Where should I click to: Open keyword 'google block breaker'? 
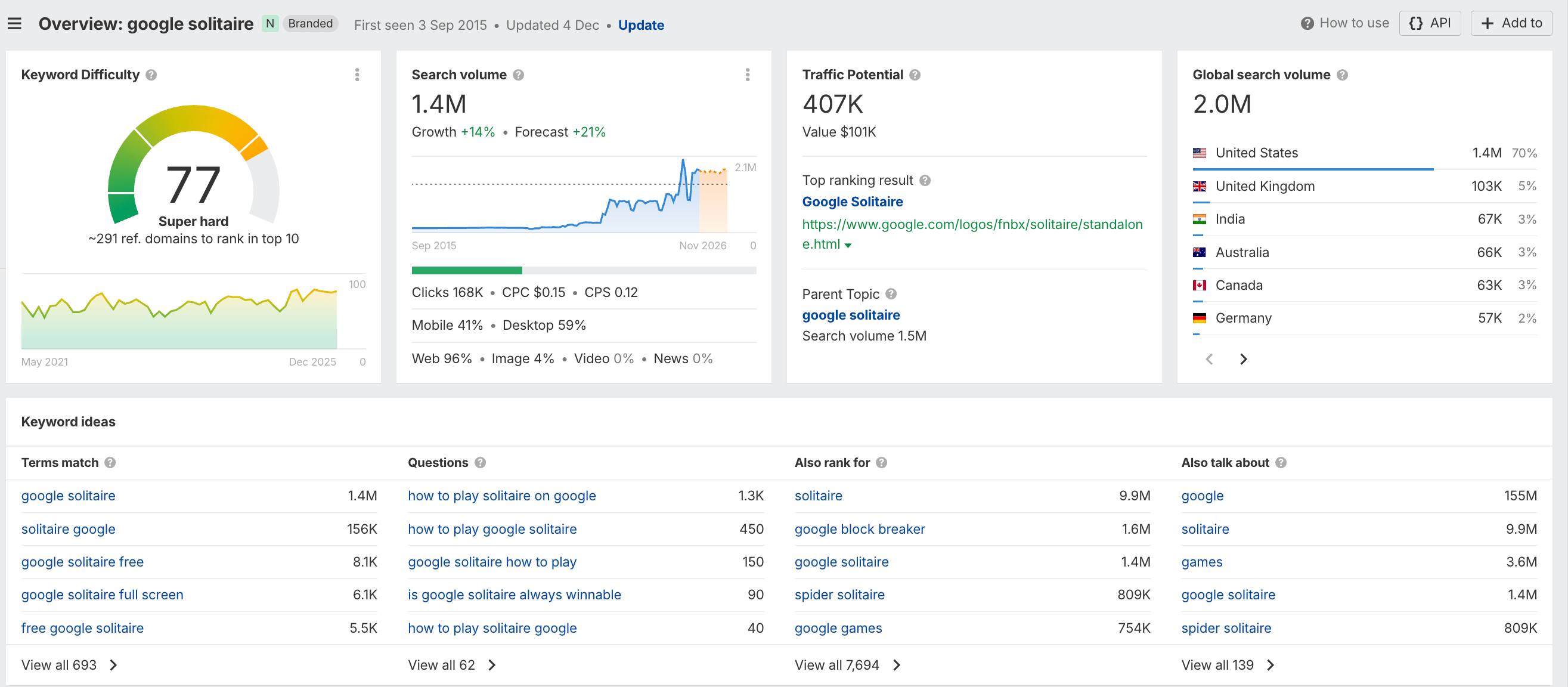pyautogui.click(x=860, y=529)
